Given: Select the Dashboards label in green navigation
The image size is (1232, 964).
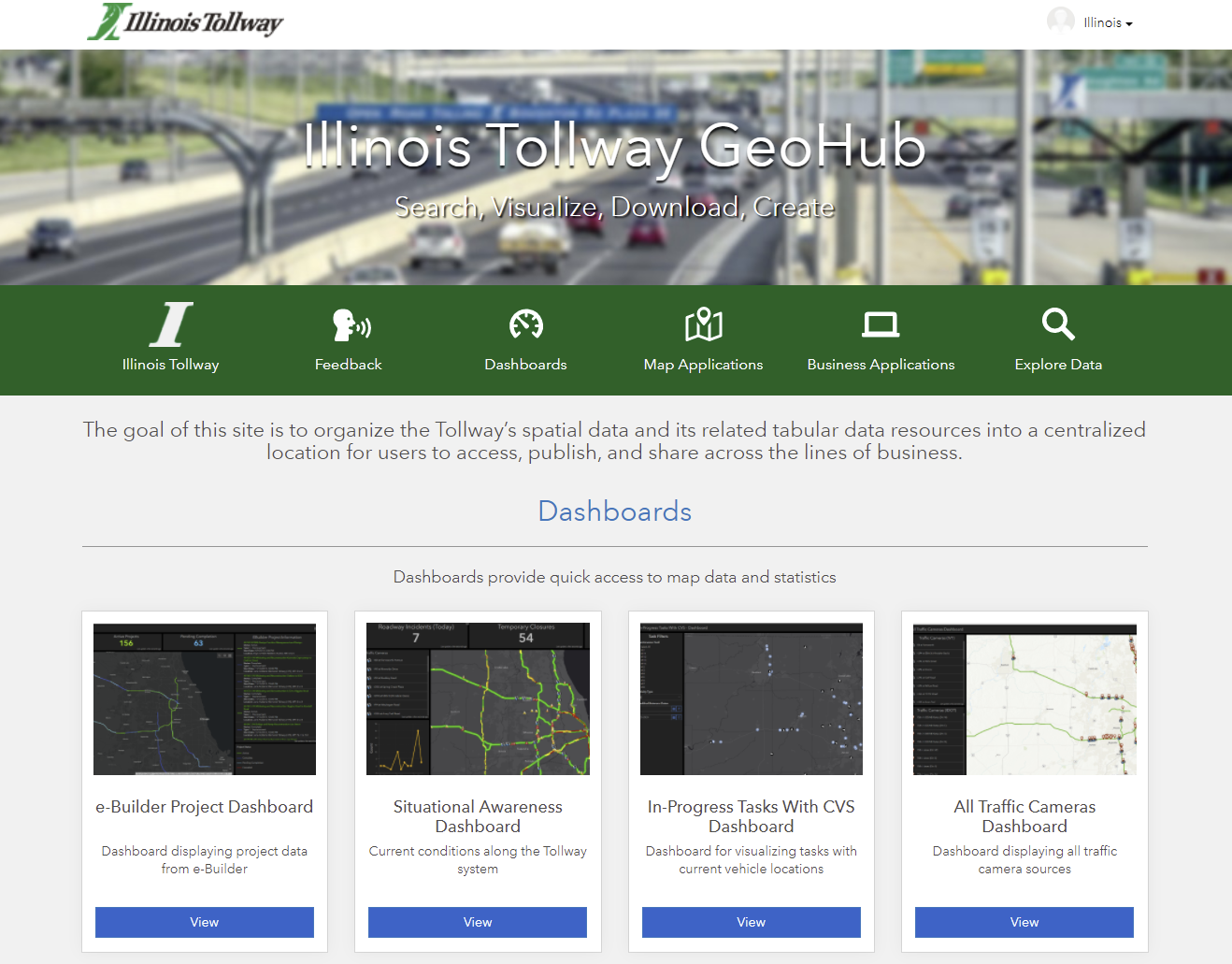Looking at the screenshot, I should 525,365.
